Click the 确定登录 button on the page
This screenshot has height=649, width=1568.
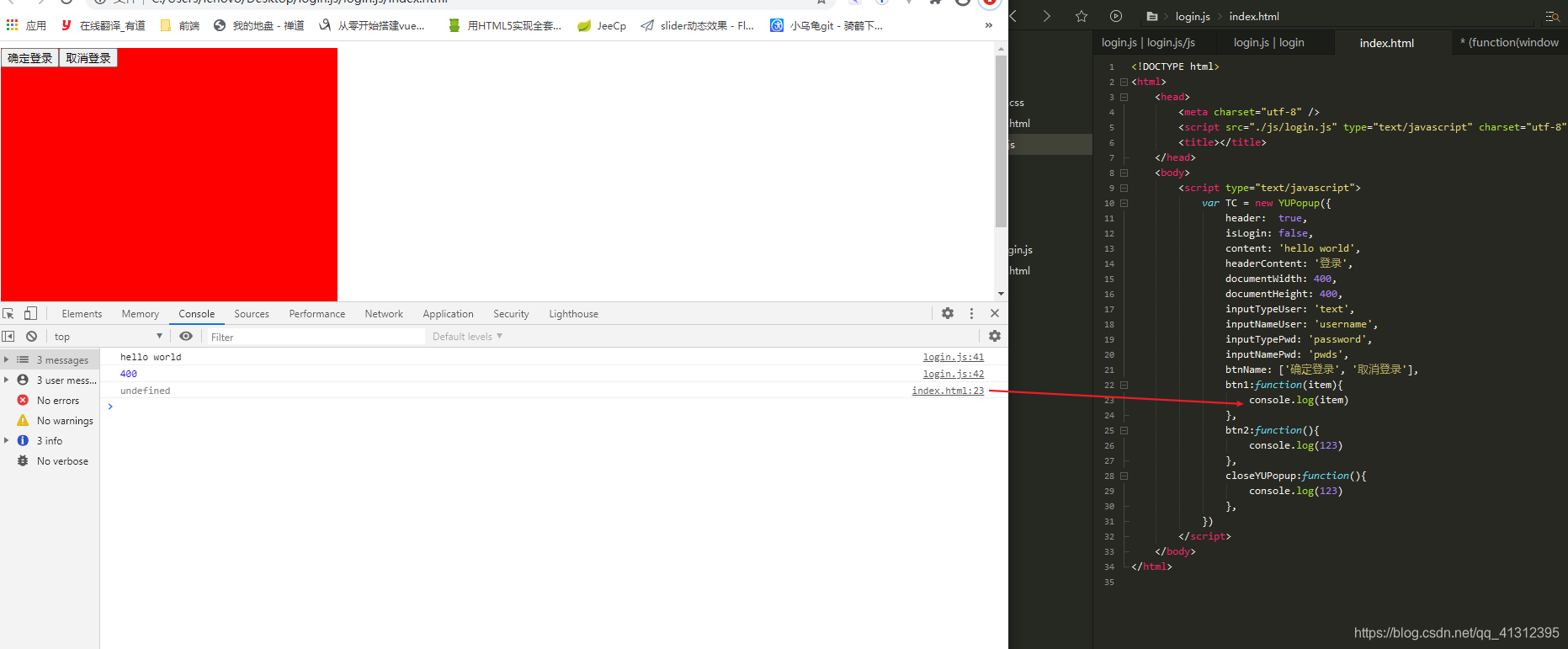click(29, 58)
